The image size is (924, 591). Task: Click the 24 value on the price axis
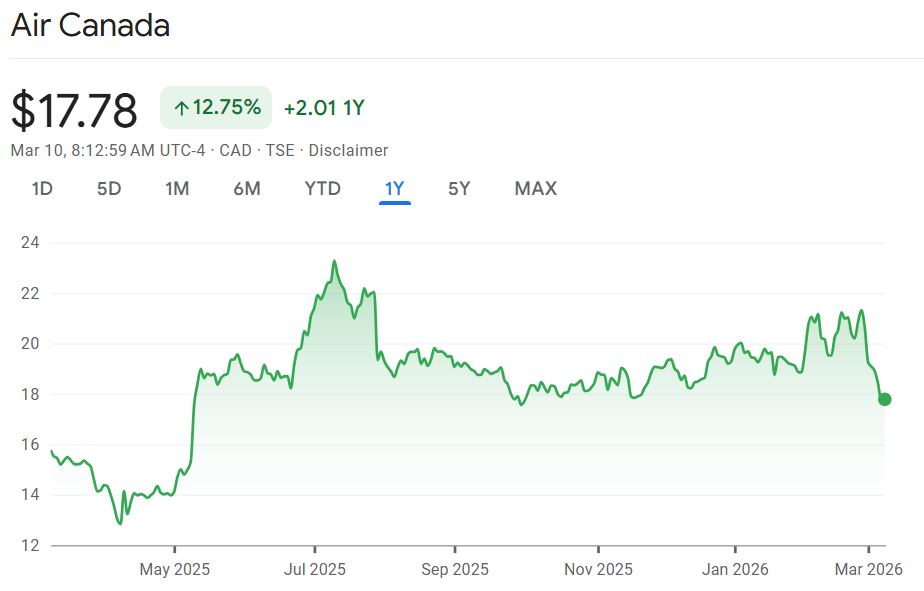pos(29,243)
